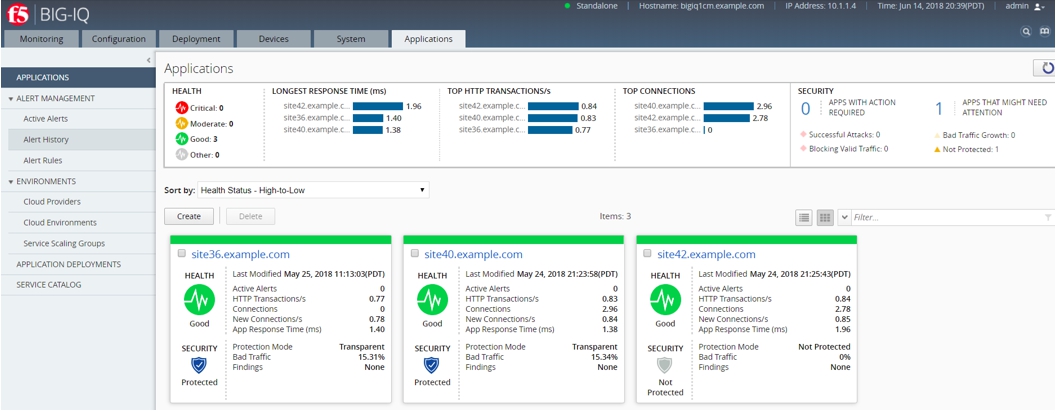Tick the site40.example.com checkbox
Screen dimensions: 1056x414
coord(414,254)
